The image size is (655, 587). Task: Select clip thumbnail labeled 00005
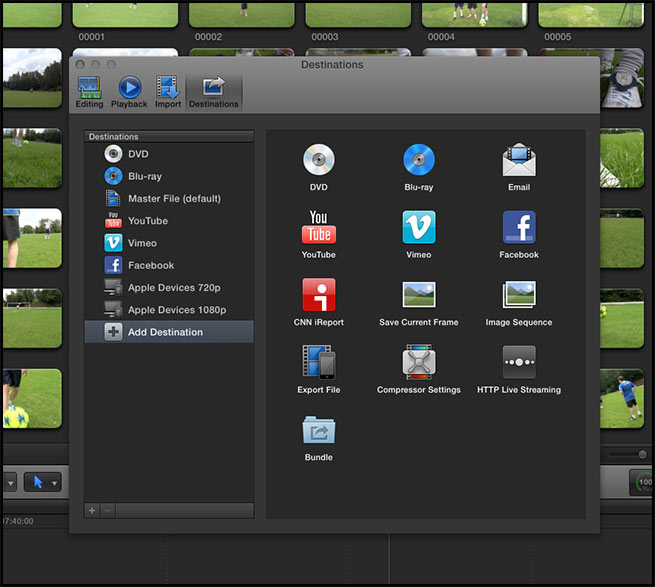click(x=591, y=15)
